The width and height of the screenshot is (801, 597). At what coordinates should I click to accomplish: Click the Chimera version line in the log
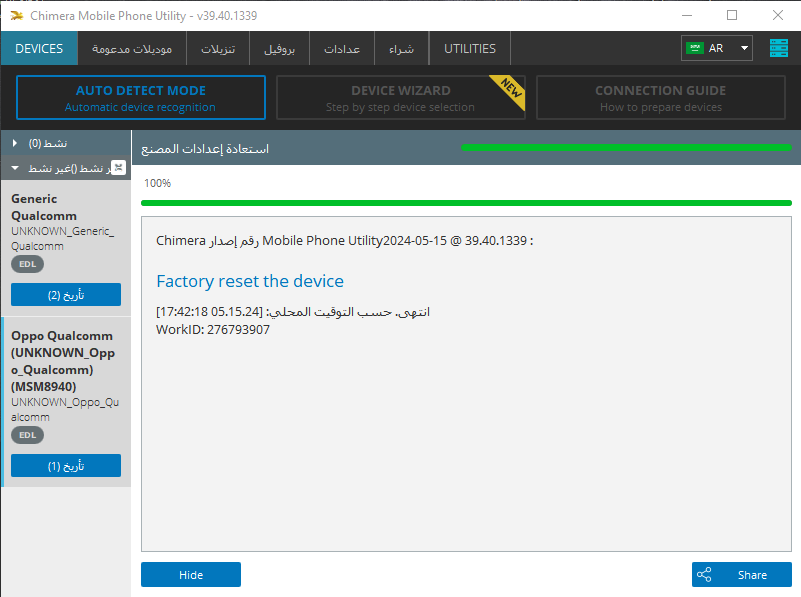tap(345, 241)
